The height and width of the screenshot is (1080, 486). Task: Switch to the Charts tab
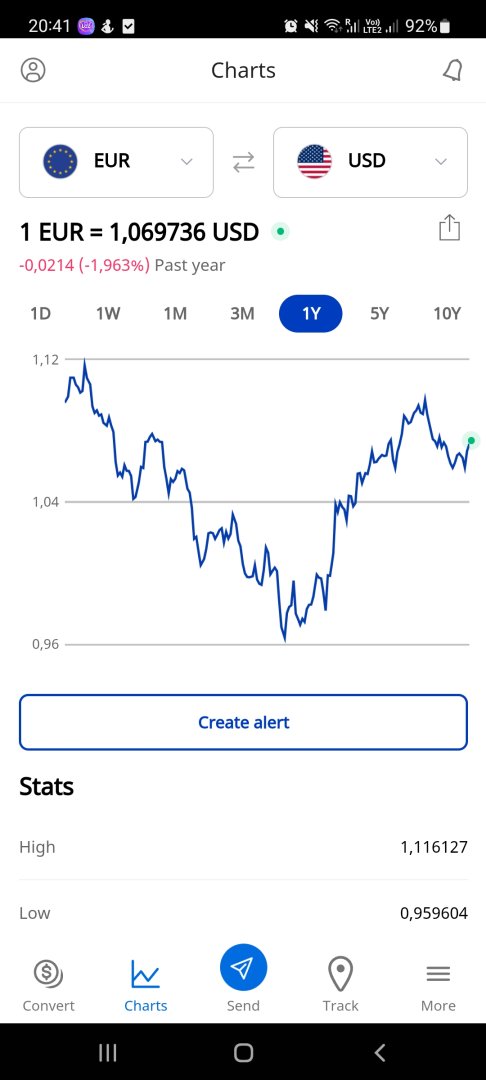[x=145, y=986]
